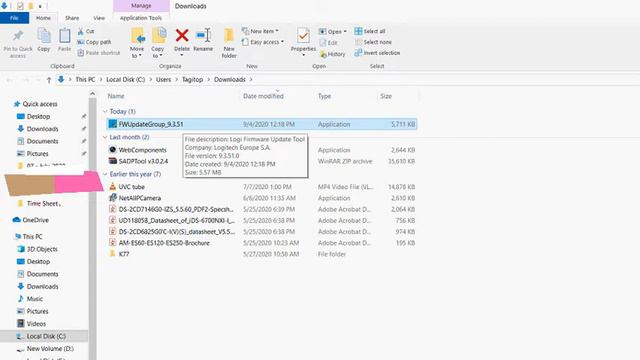Open the New item dropdown
Image resolution: width=640 pixels, height=360 pixels.
click(260, 31)
